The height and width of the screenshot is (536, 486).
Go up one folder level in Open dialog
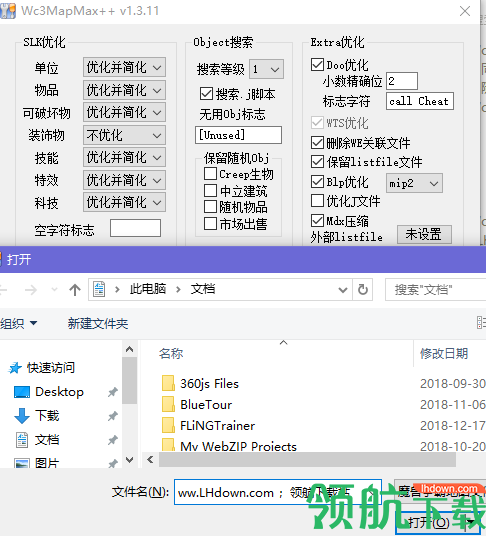(x=75, y=290)
